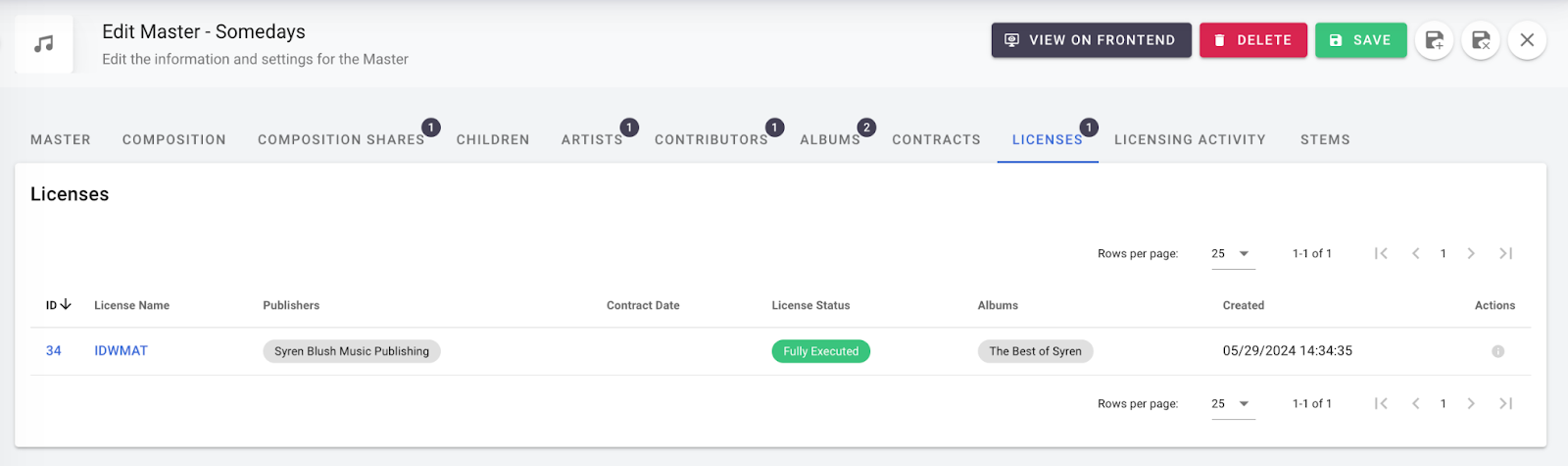Click the save and close icon button
This screenshot has width=1568, height=466.
(x=1481, y=40)
